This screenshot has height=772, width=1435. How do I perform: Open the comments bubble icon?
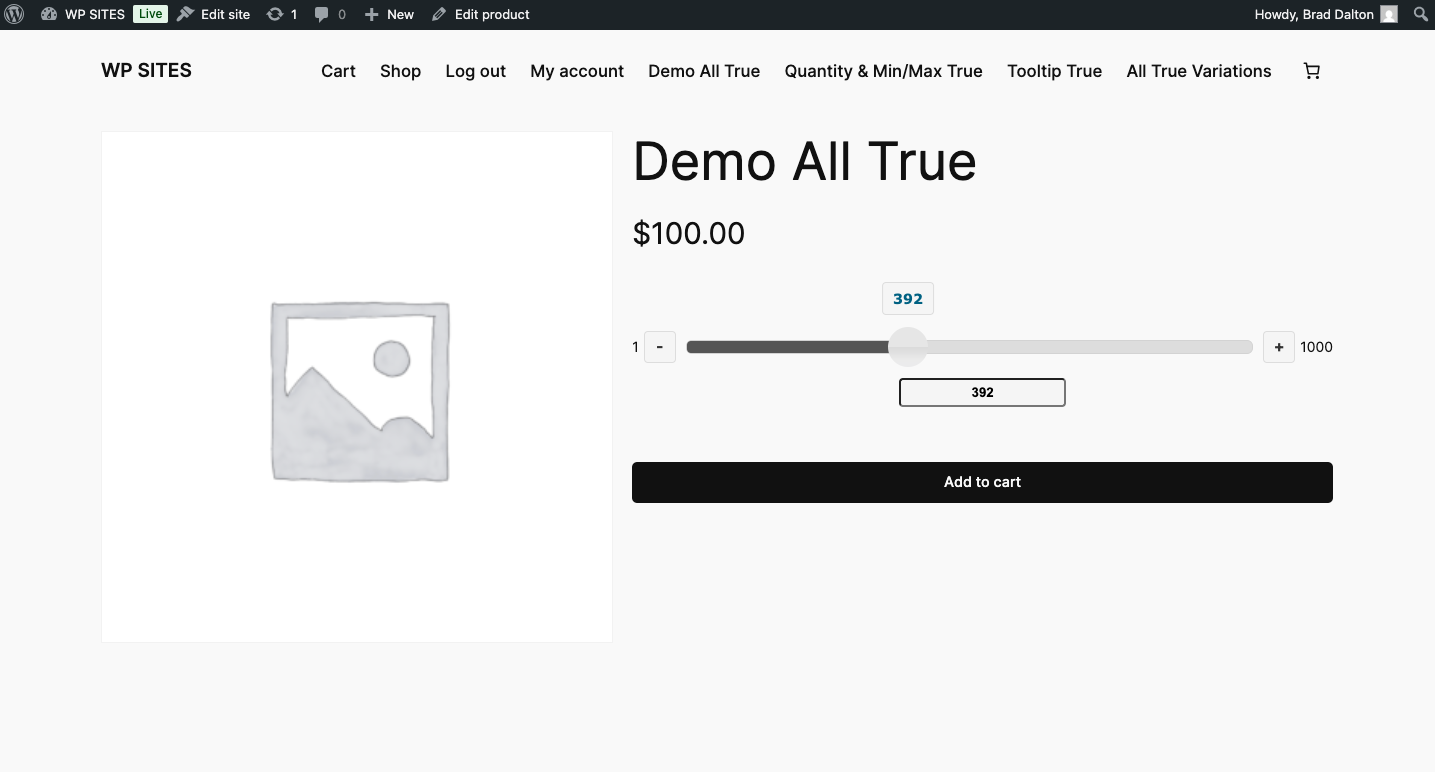coord(321,14)
